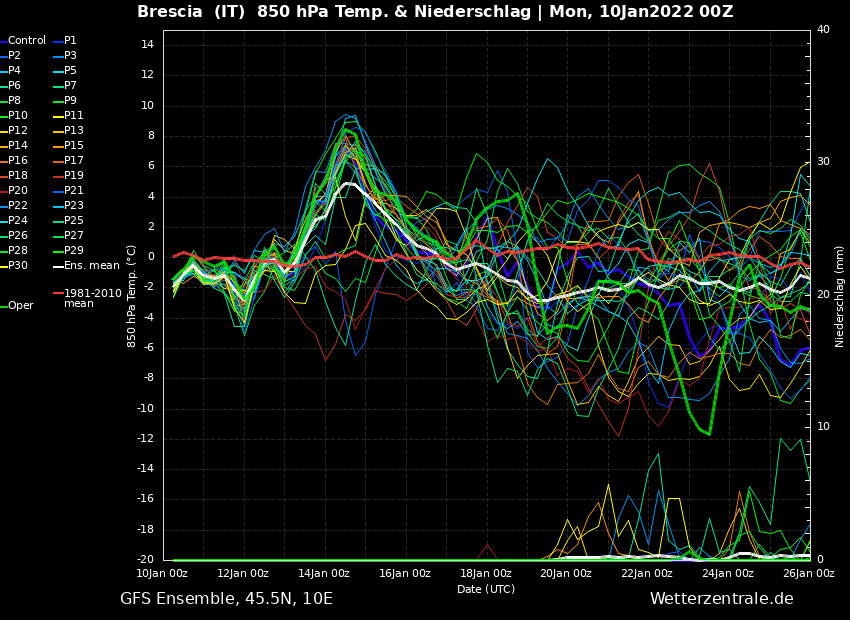Image resolution: width=850 pixels, height=620 pixels.
Task: Click the Wetterzentrale.de watermark text
Action: click(721, 599)
